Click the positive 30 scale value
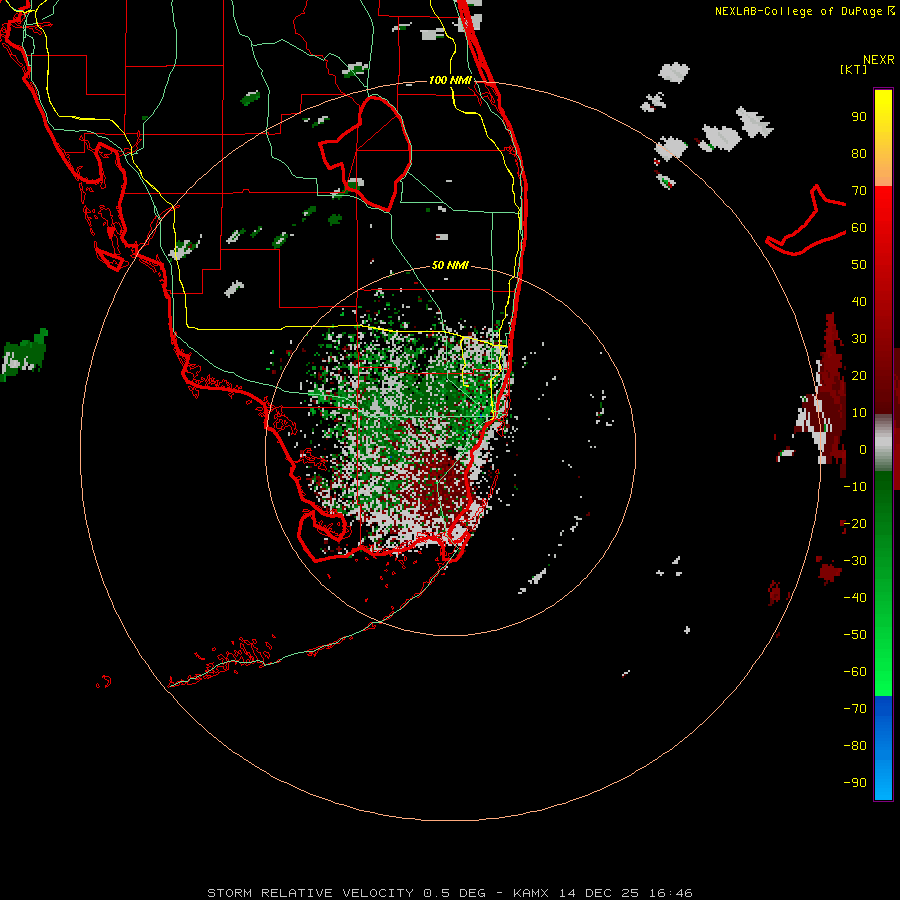 (x=859, y=339)
